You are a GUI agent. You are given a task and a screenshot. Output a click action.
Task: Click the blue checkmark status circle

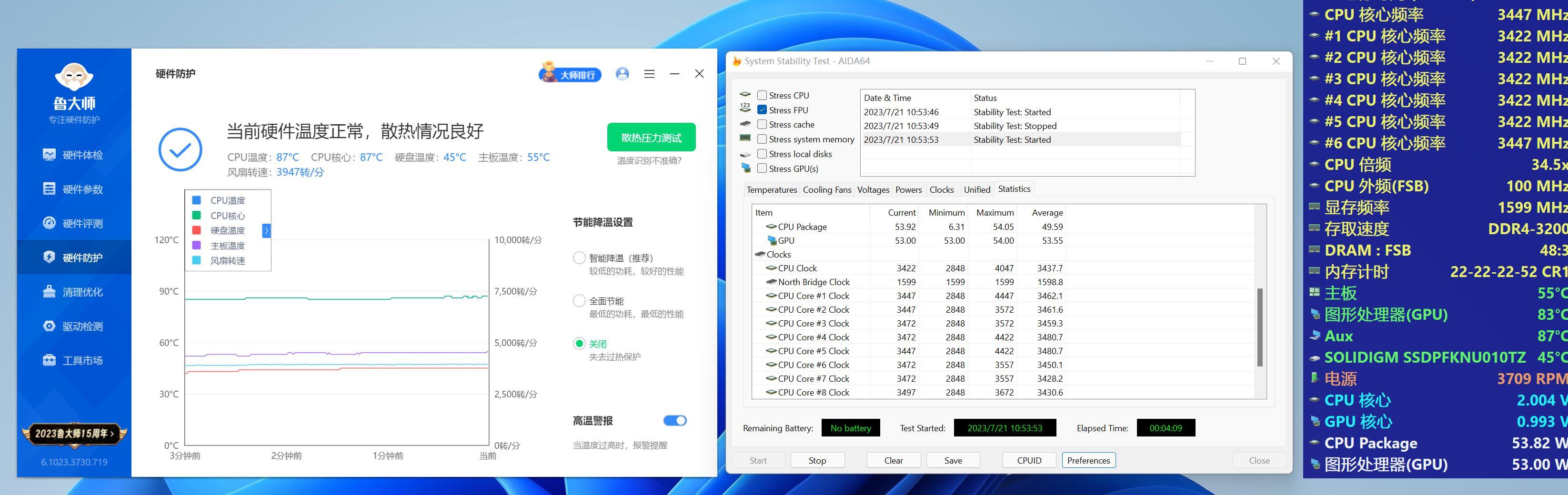point(180,149)
